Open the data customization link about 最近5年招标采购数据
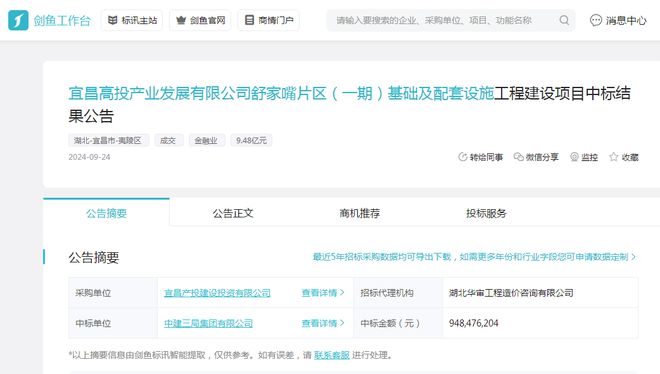This screenshot has height=374, width=660. coord(474,257)
